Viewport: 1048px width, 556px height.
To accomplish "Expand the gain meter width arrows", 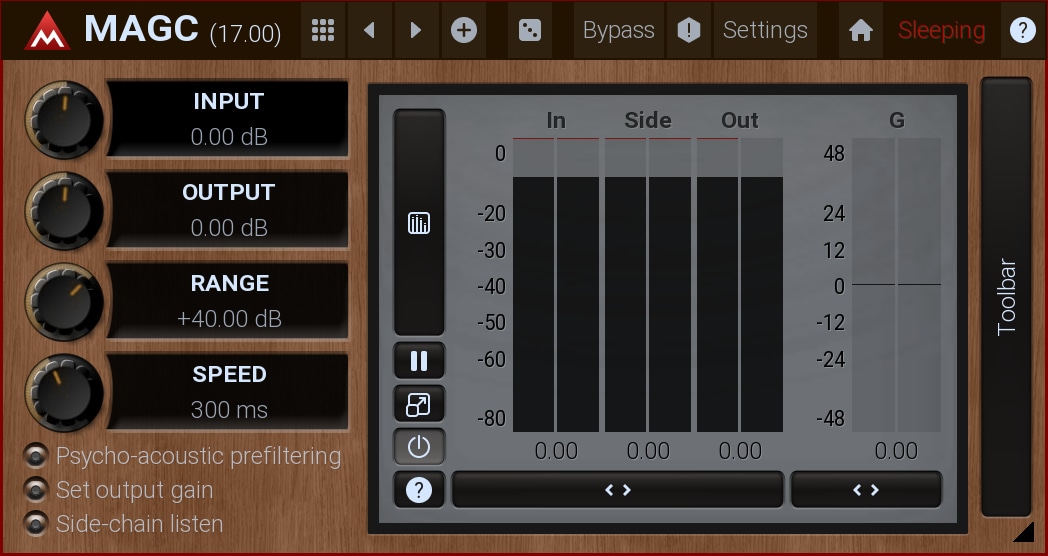I will 866,490.
